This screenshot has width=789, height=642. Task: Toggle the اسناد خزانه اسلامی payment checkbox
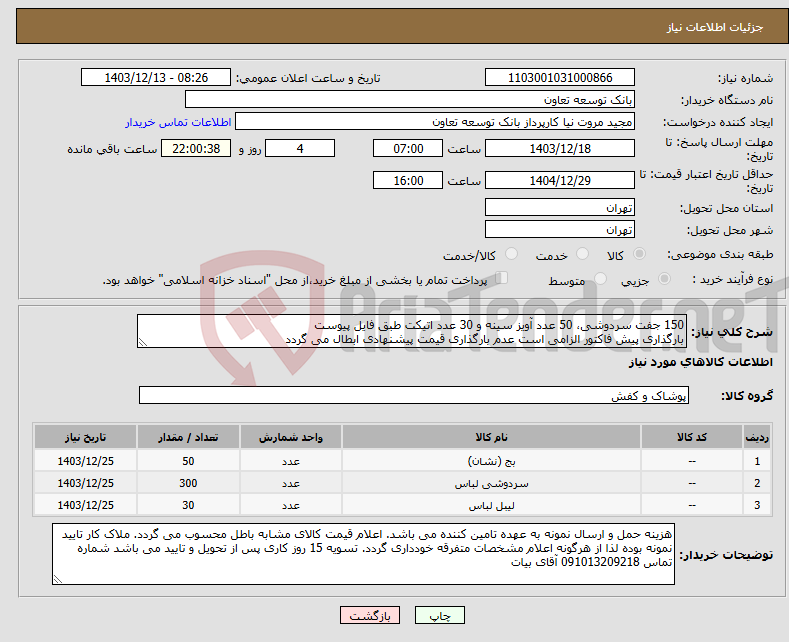[501, 278]
